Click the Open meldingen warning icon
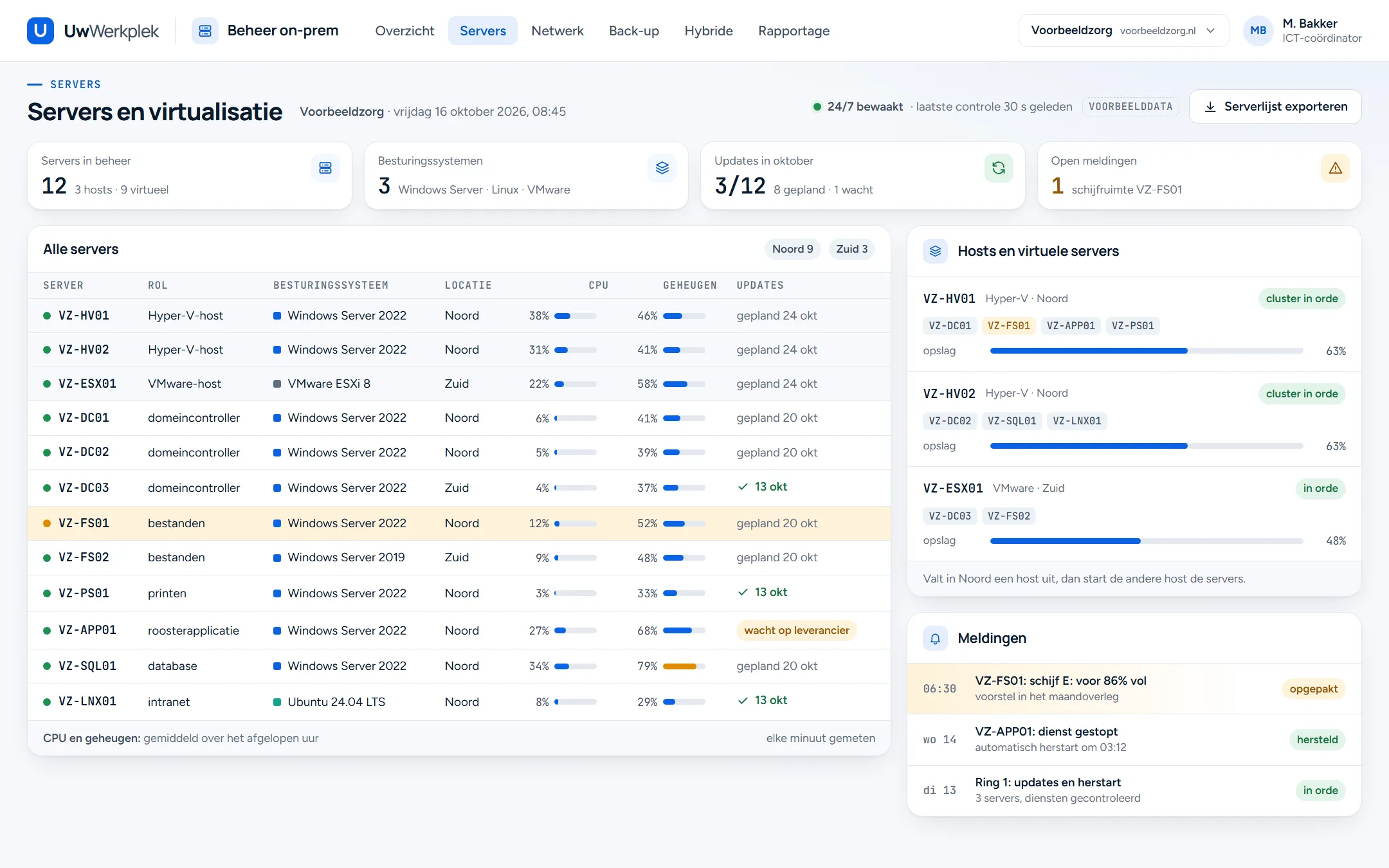1389x868 pixels. [x=1335, y=168]
